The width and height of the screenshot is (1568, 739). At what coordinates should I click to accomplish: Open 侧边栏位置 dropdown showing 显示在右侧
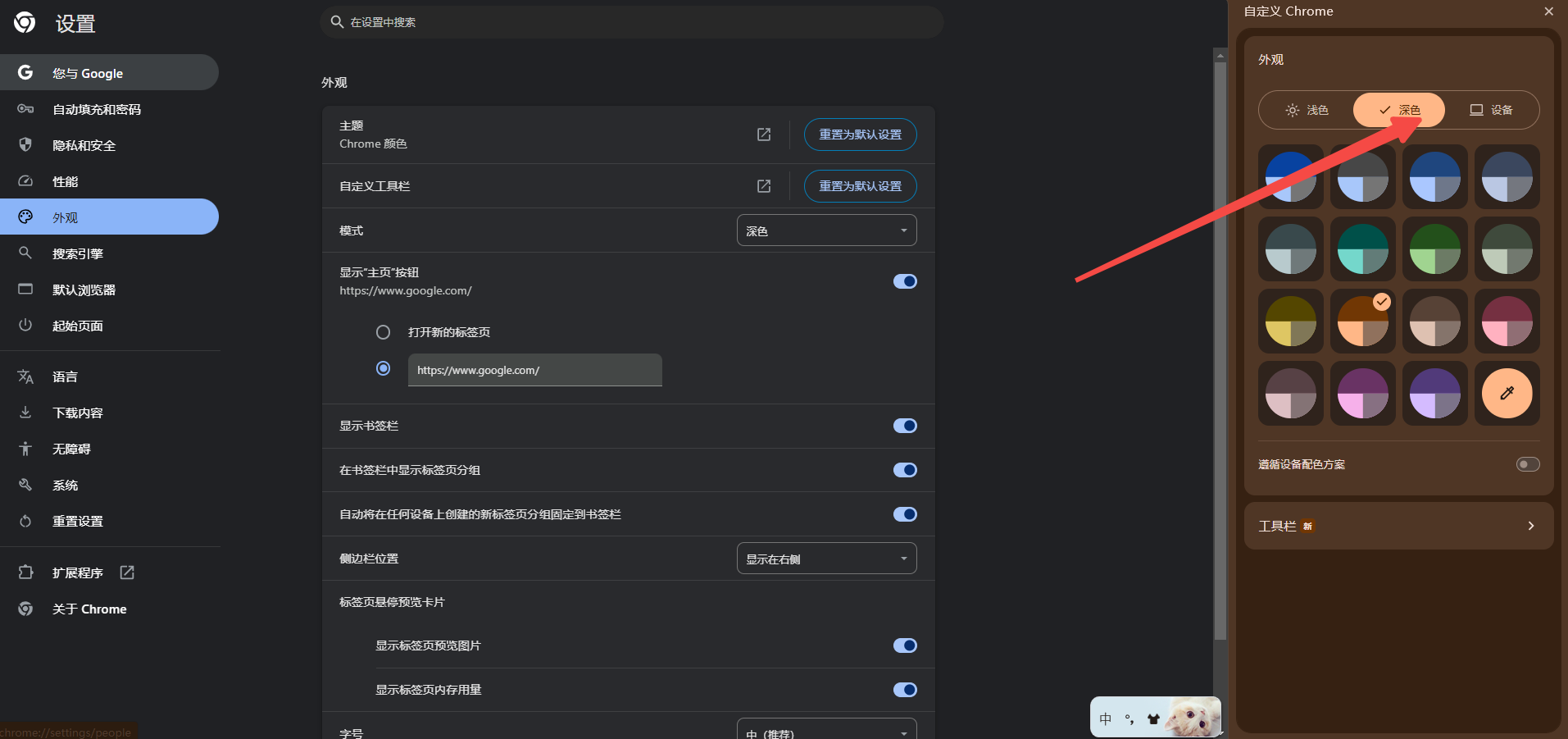(826, 559)
